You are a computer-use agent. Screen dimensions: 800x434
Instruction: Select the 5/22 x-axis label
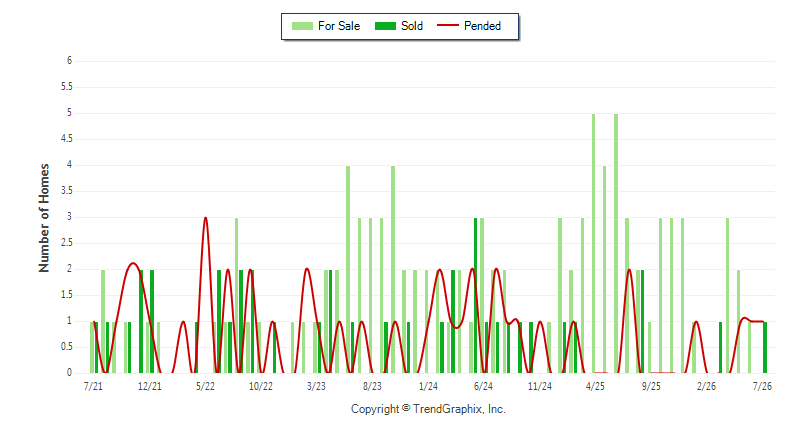(205, 386)
